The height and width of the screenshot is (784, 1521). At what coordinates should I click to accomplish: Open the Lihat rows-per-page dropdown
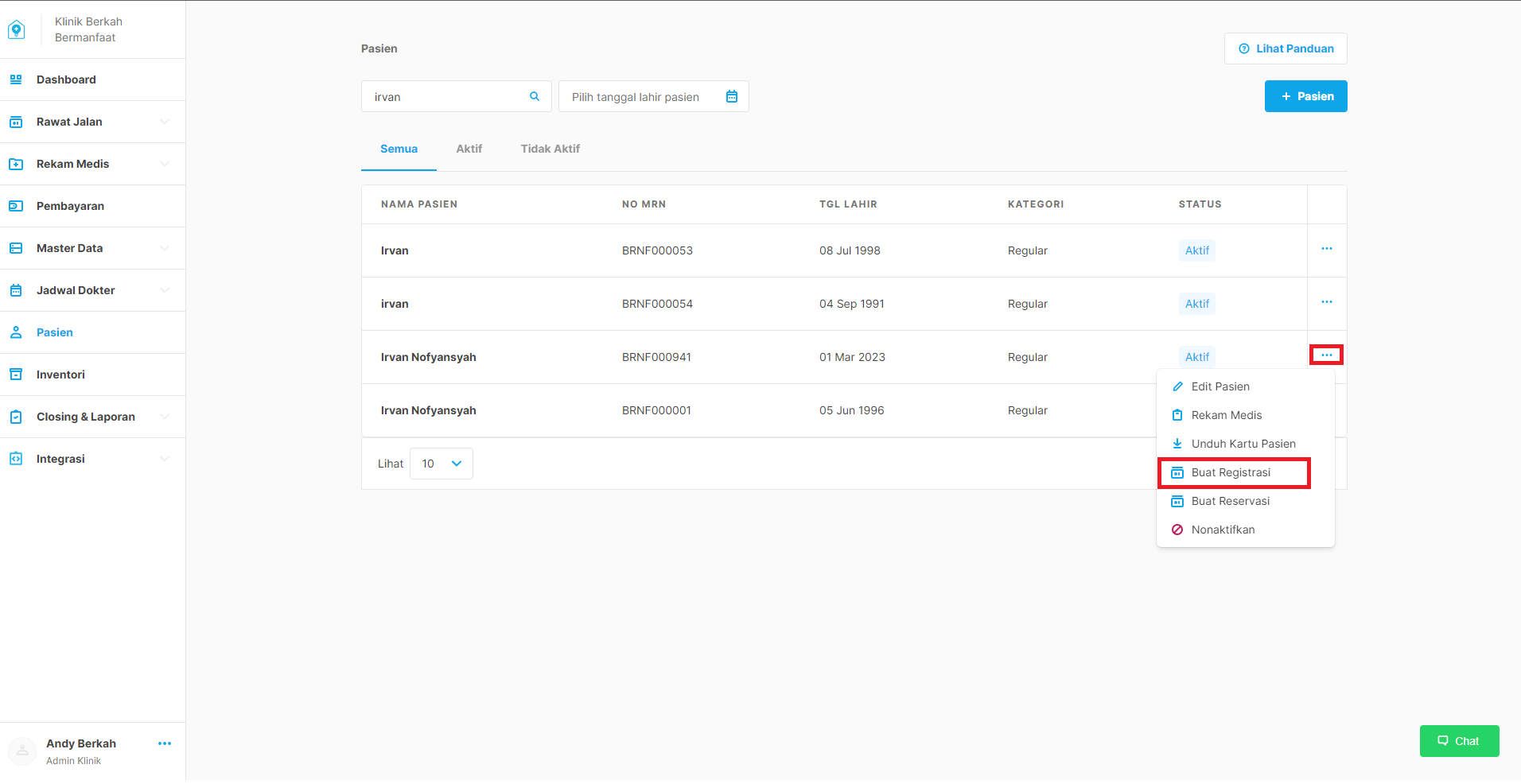coord(442,464)
